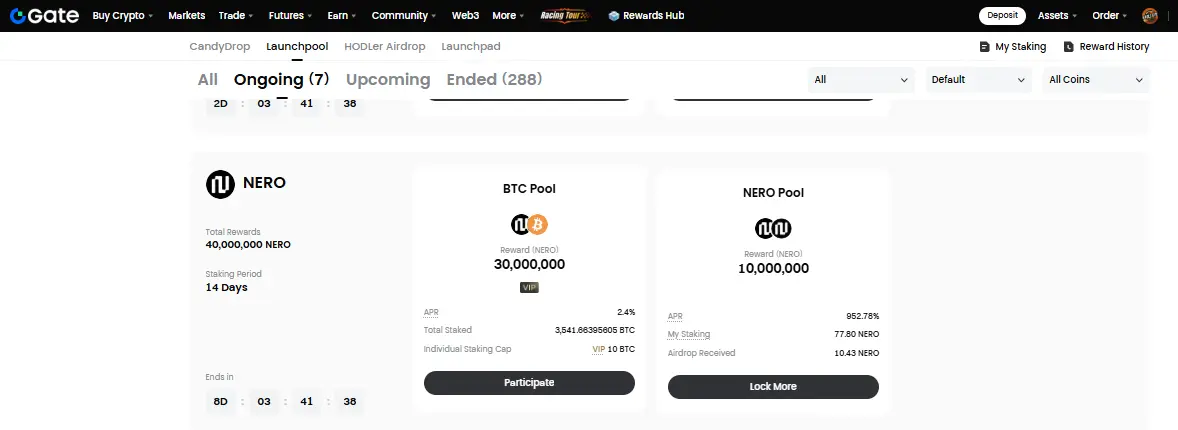The height and width of the screenshot is (430, 1178).
Task: Click the NERO Pool coin pair icon
Action: point(773,228)
